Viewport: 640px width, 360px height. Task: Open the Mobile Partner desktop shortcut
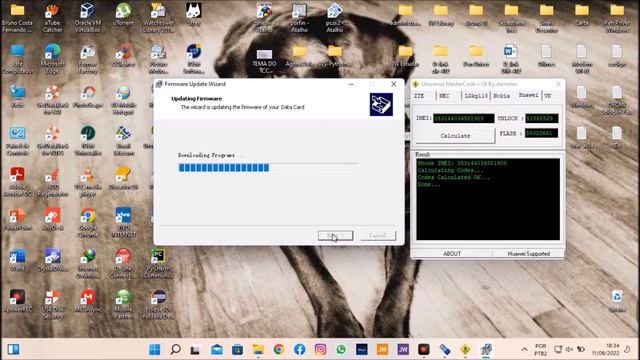tap(123, 304)
